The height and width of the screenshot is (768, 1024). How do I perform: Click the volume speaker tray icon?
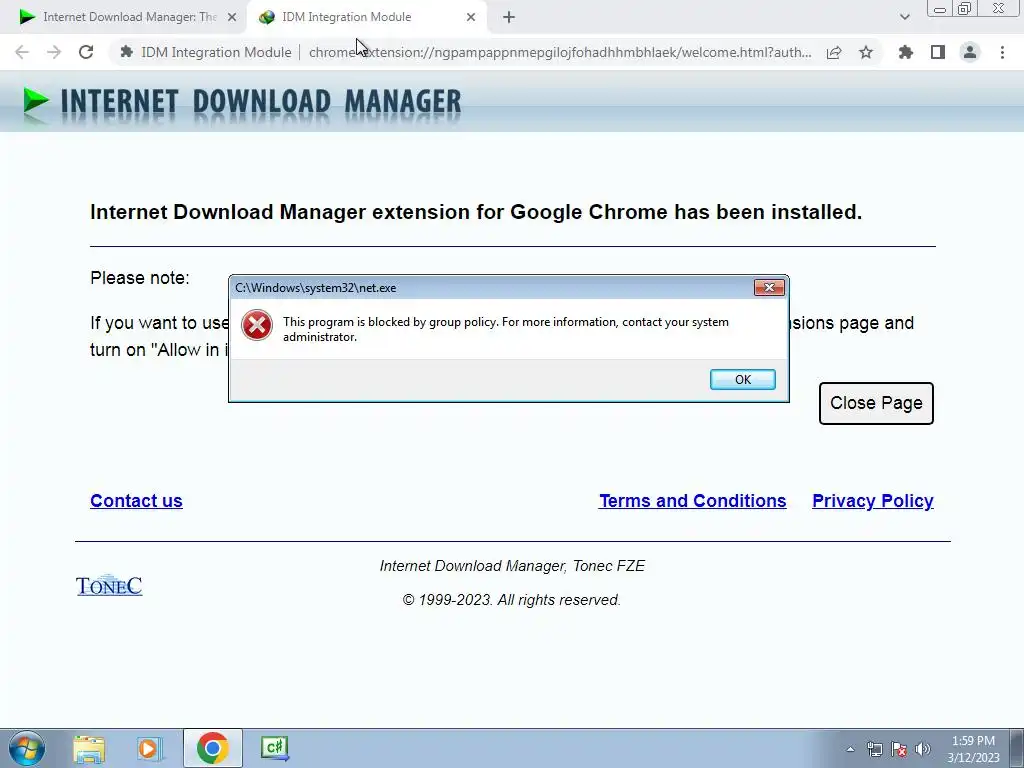923,749
